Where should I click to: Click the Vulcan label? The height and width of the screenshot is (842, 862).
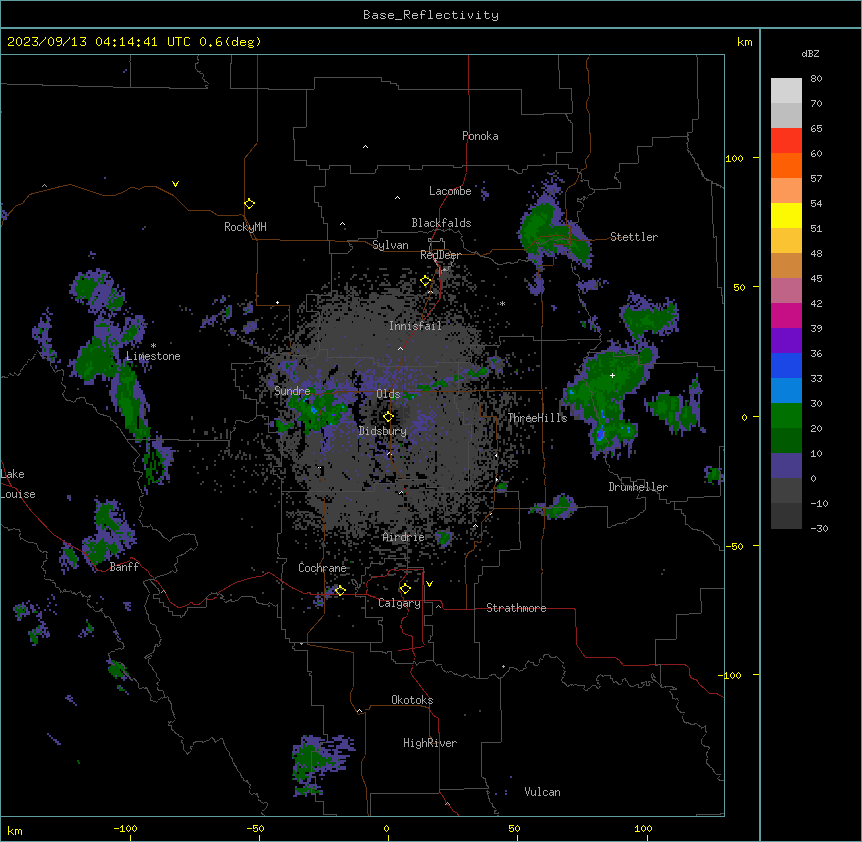543,792
